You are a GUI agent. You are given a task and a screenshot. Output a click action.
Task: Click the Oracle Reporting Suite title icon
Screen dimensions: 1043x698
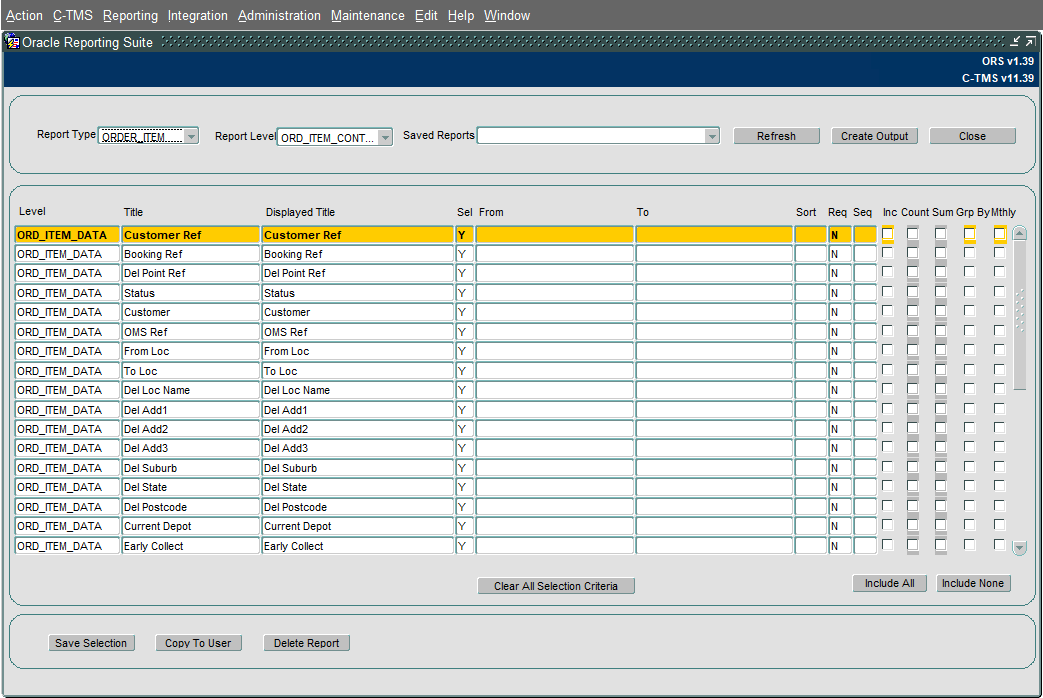(x=12, y=43)
